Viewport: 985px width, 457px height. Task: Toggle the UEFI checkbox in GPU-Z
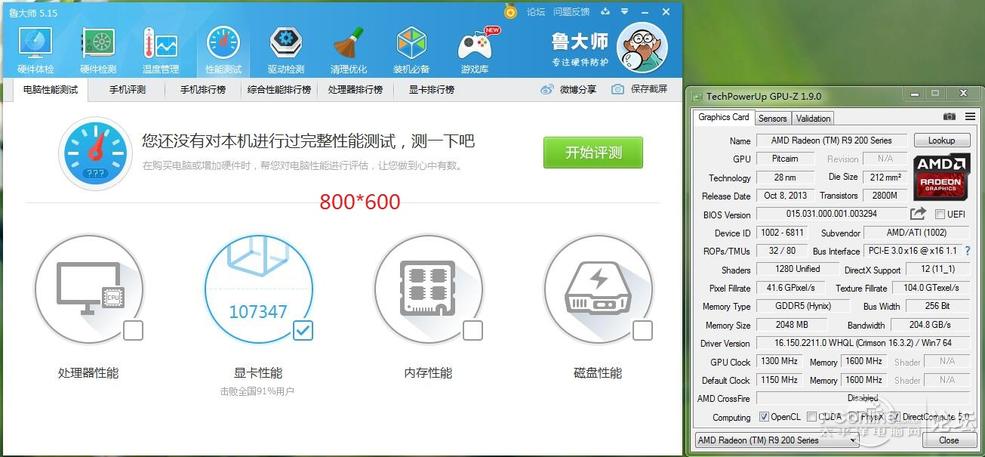point(940,214)
